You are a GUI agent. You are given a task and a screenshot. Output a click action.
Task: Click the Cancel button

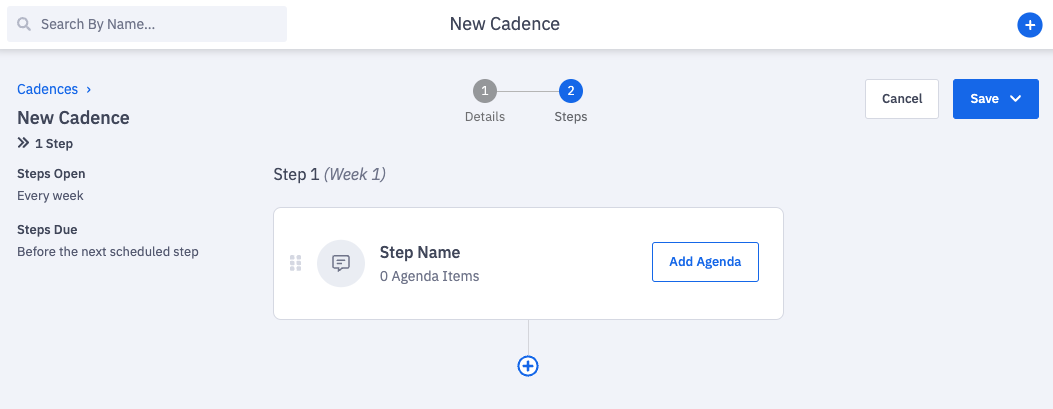(x=902, y=99)
